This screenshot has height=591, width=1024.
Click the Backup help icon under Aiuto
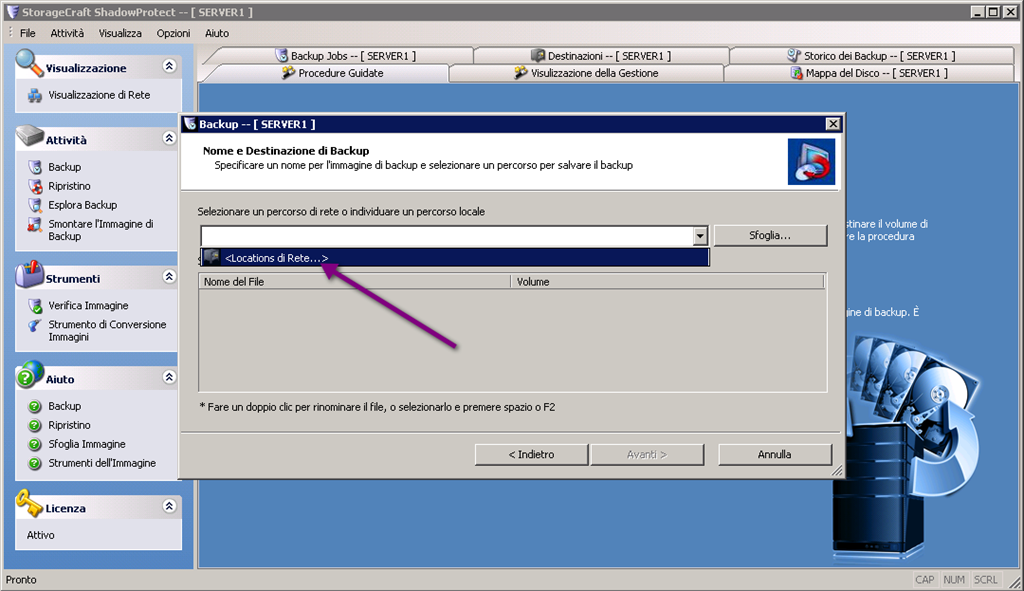(35, 406)
